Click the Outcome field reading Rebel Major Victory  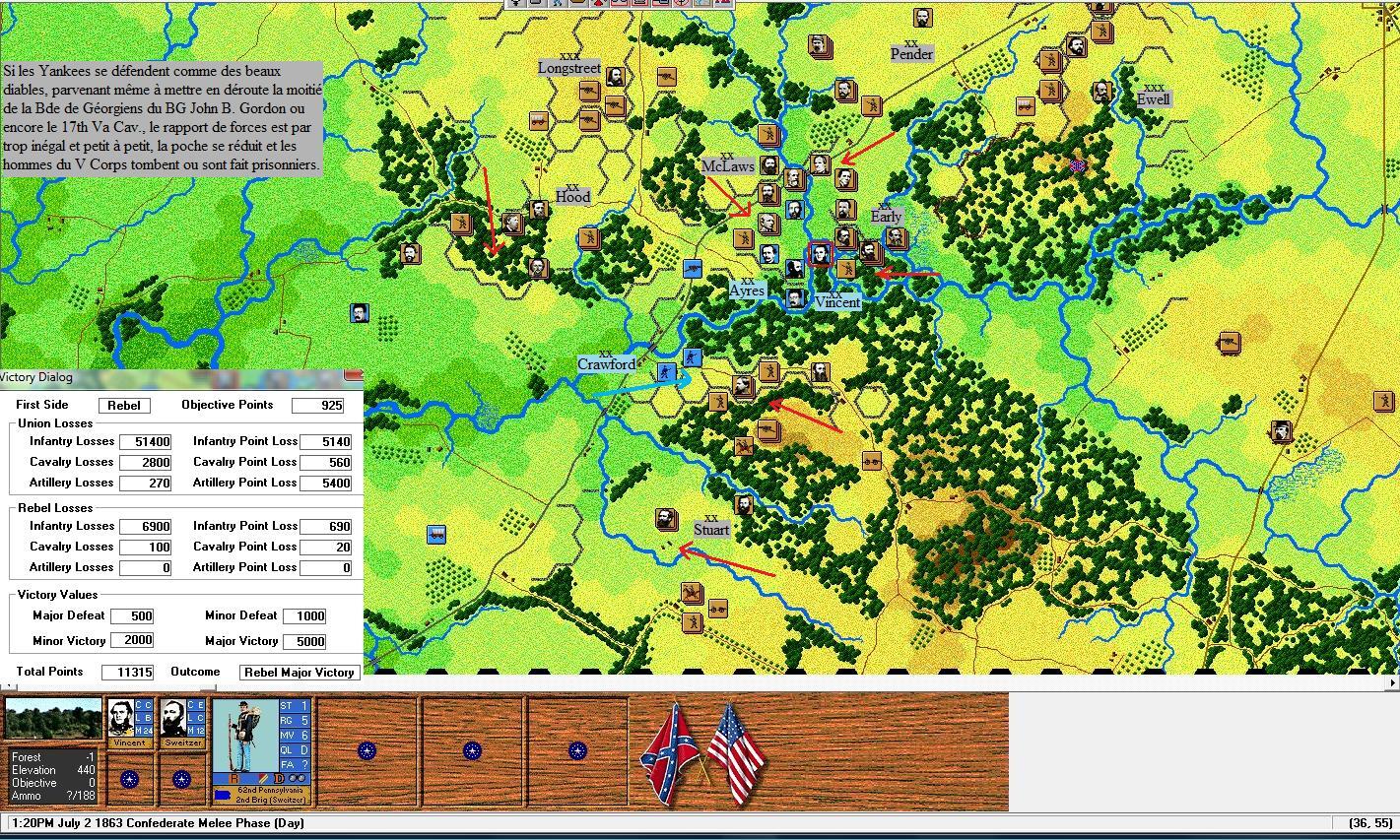300,673
